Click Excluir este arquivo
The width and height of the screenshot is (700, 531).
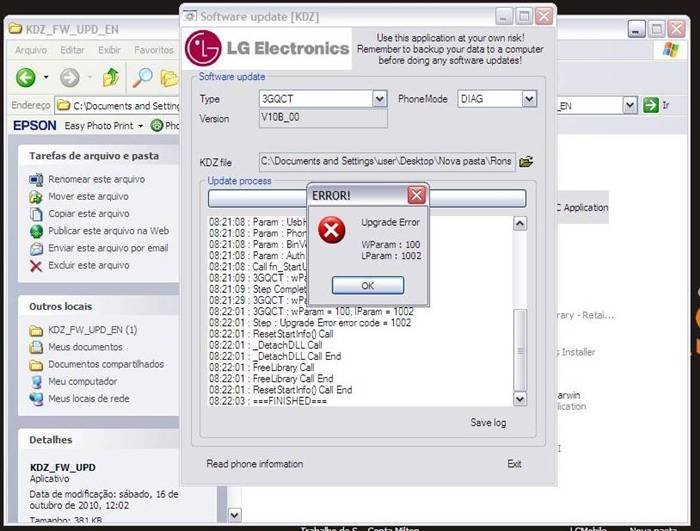point(89,265)
